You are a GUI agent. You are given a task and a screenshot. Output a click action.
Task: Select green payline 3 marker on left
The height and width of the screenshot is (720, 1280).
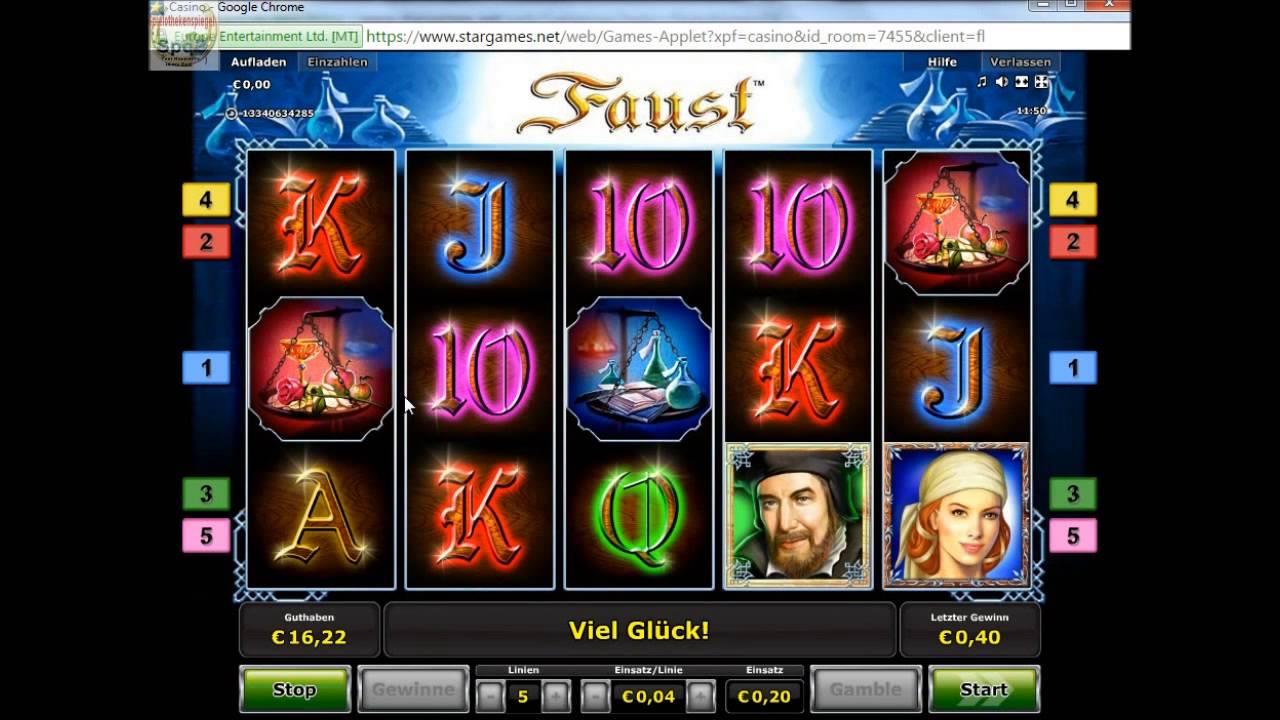206,494
